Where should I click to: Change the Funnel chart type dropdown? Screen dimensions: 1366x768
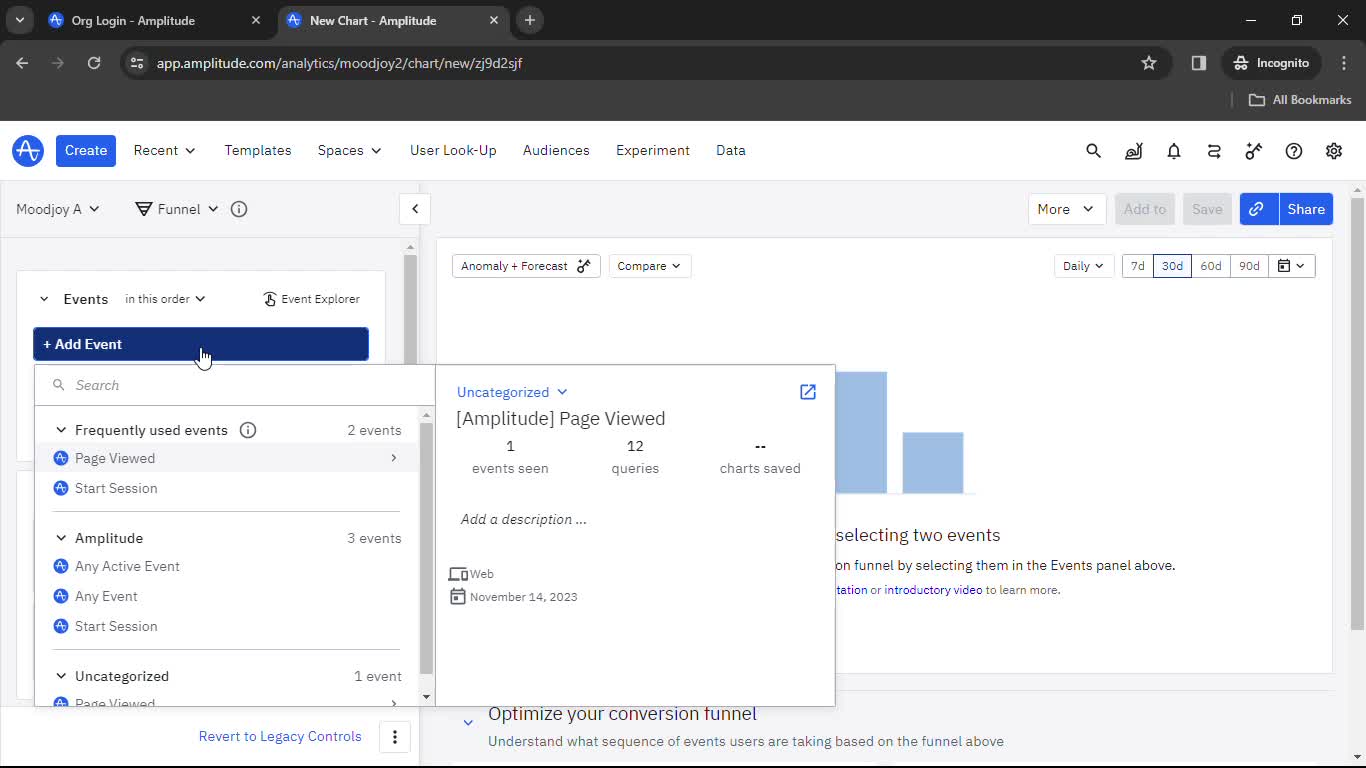click(177, 209)
